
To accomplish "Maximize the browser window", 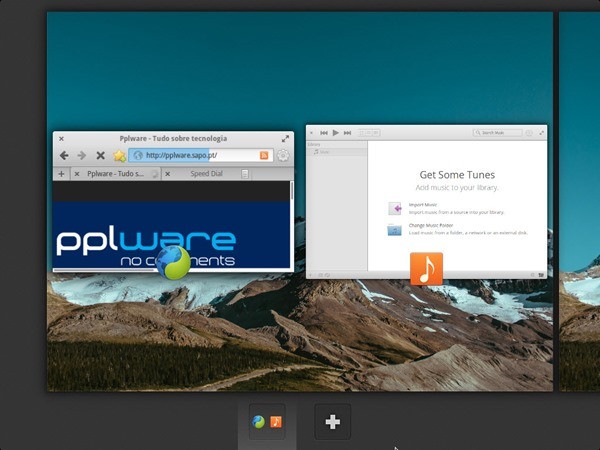I will click(285, 138).
